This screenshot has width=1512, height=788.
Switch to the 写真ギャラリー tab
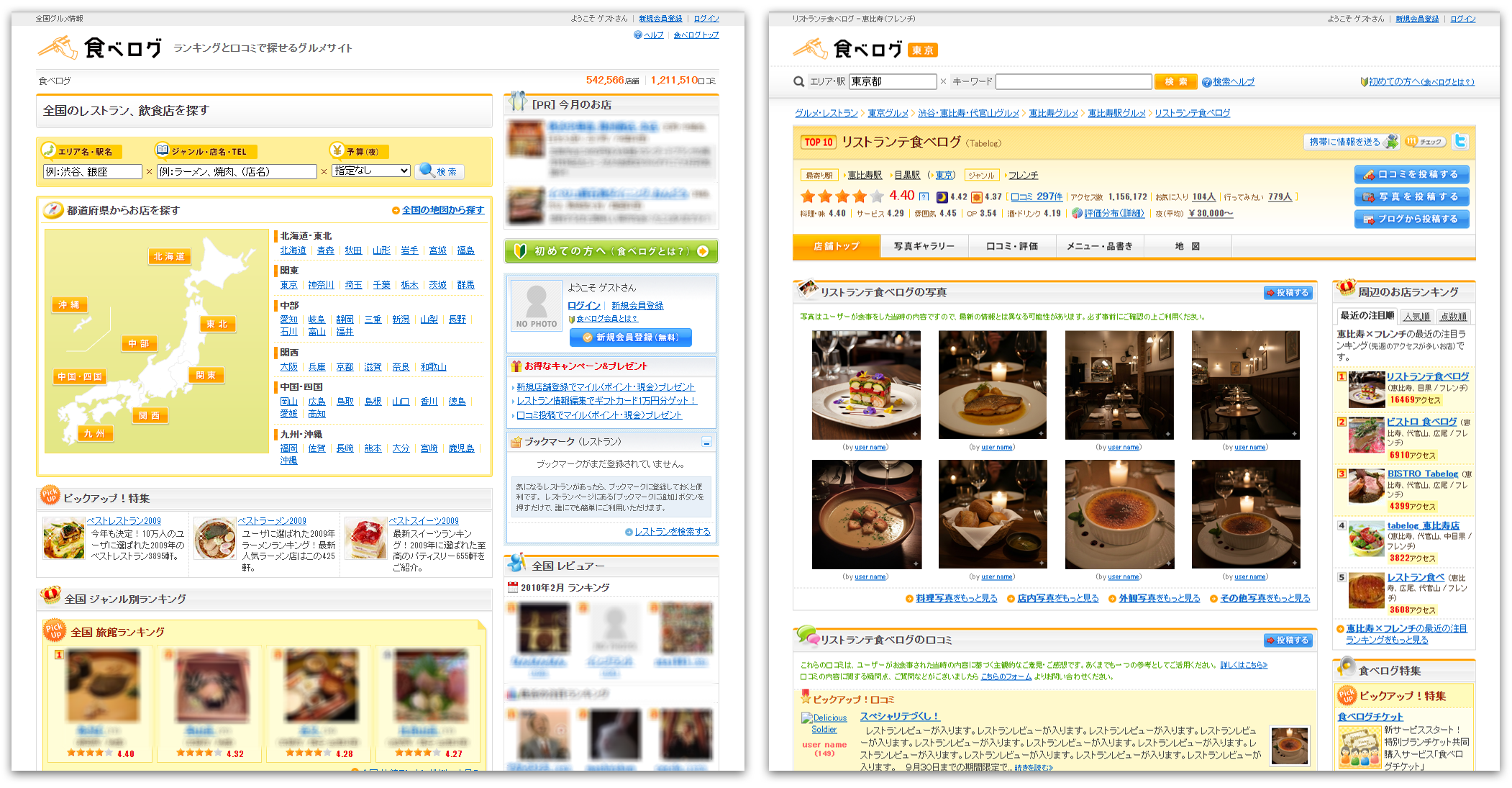(x=924, y=245)
